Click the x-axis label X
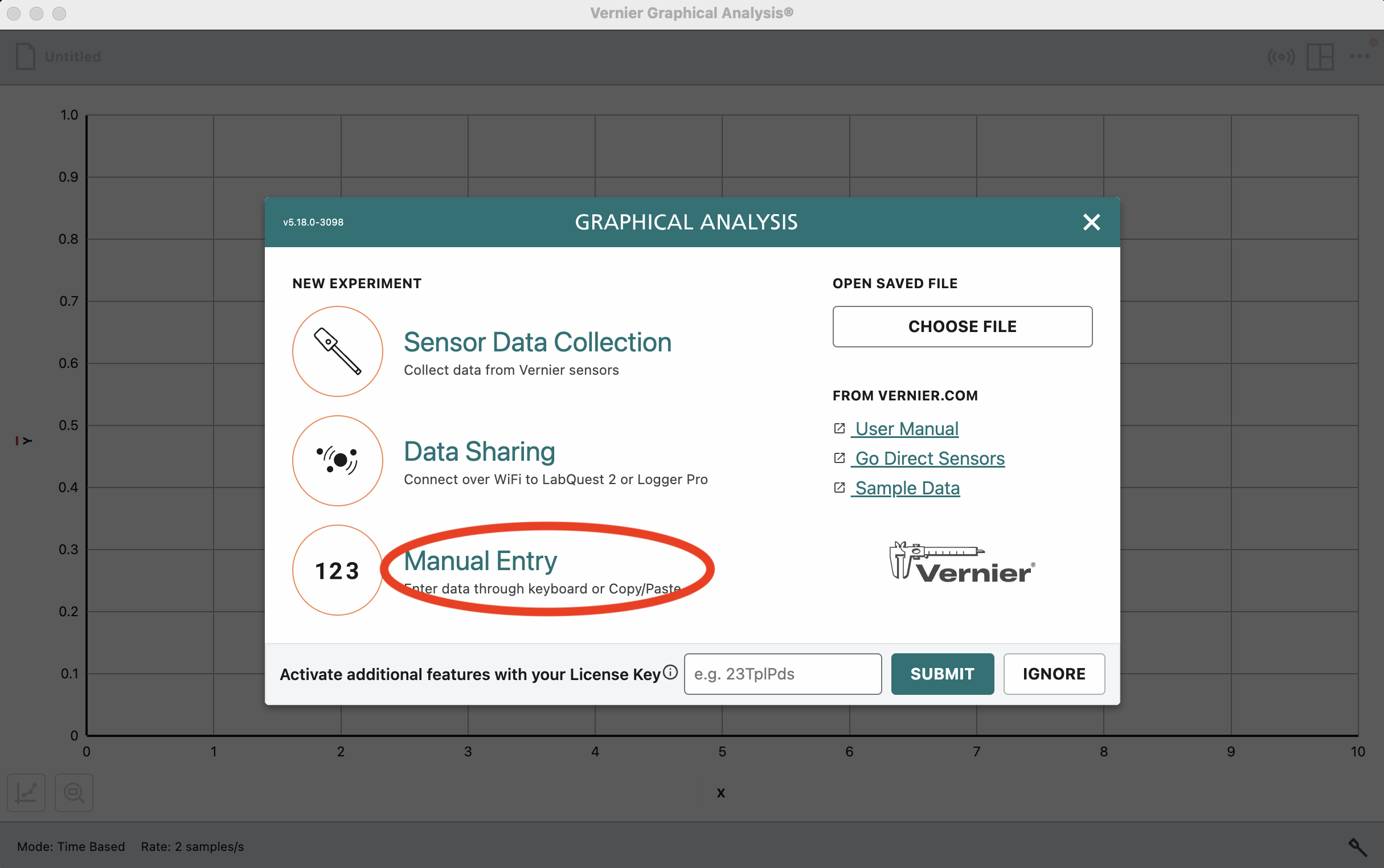1384x868 pixels. [721, 793]
